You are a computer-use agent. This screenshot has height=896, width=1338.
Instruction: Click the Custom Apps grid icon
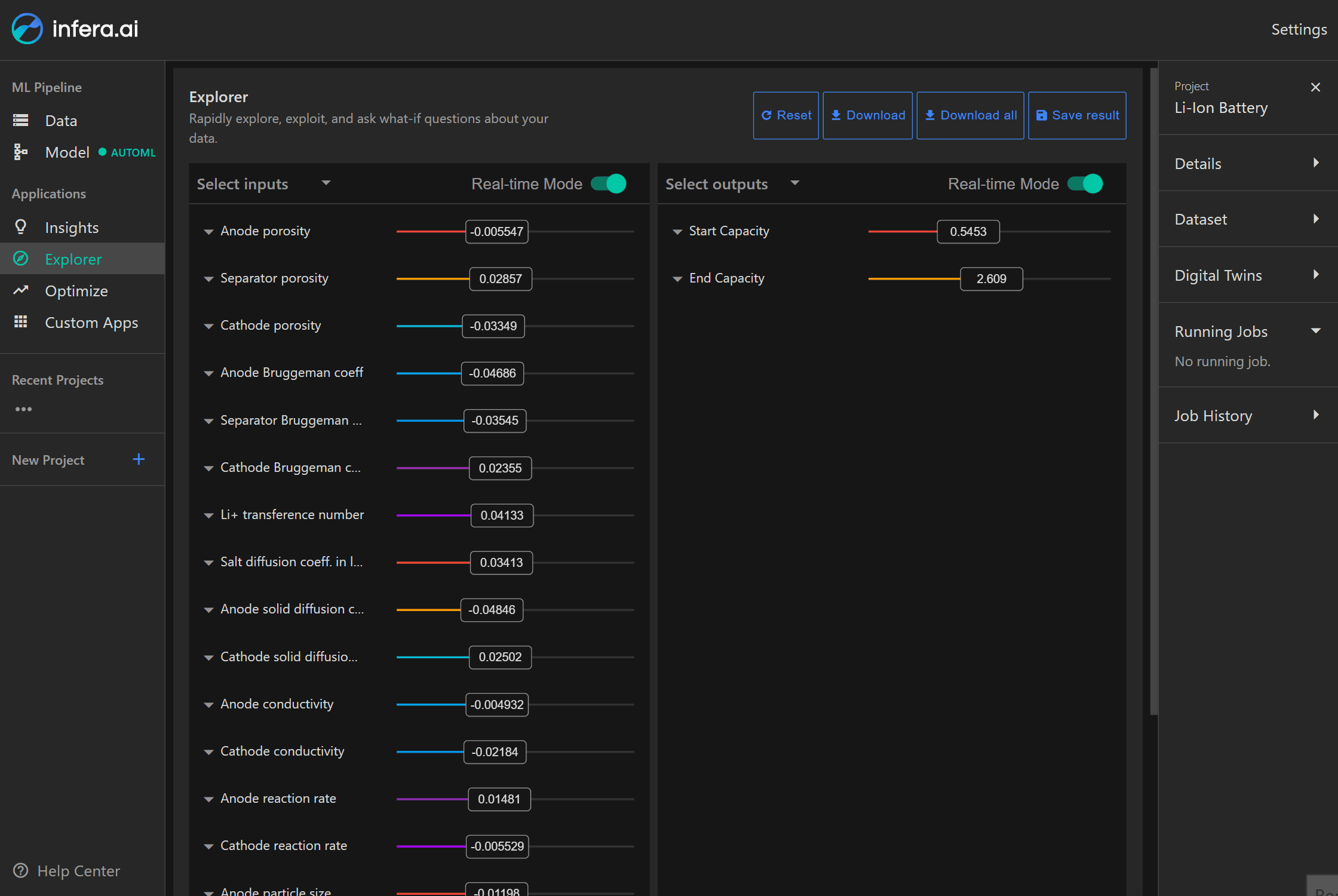(21, 322)
